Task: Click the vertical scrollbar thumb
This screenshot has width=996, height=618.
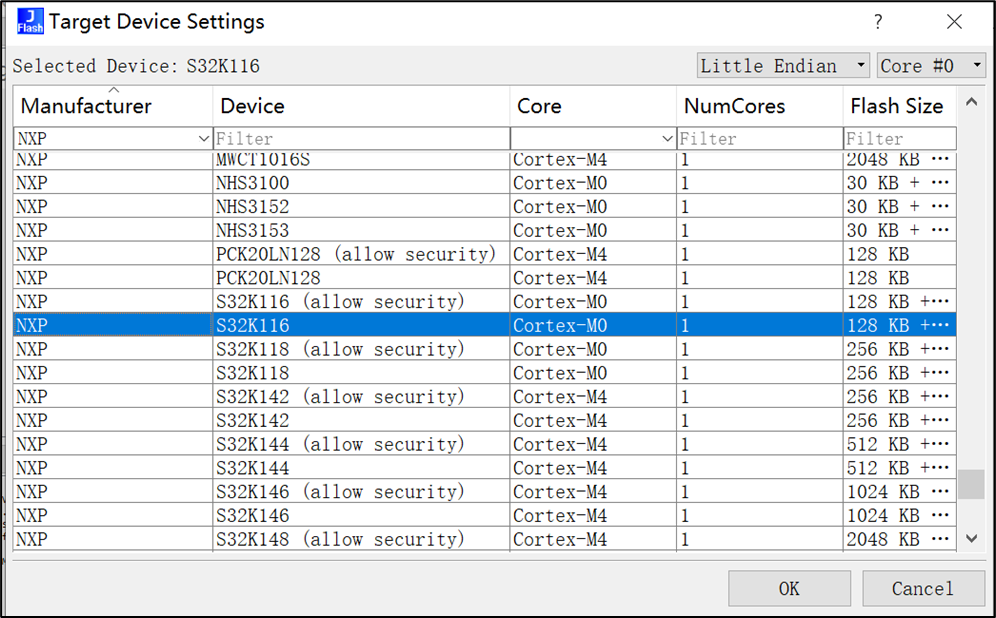Action: pyautogui.click(x=971, y=484)
